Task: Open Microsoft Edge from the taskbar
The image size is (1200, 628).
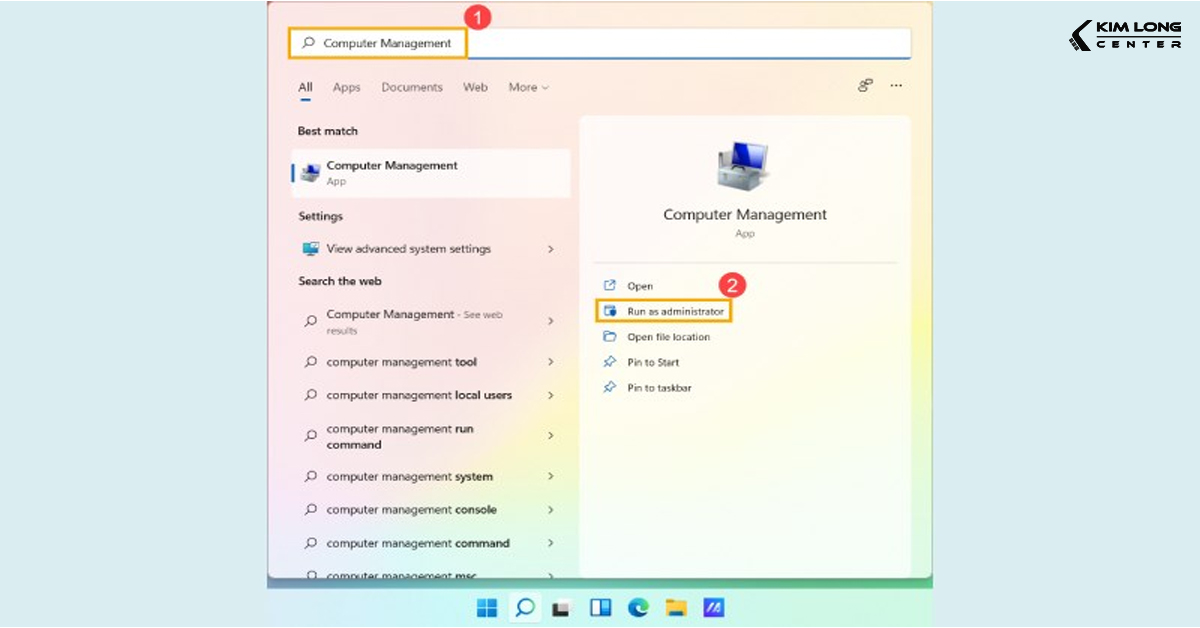Action: (638, 607)
